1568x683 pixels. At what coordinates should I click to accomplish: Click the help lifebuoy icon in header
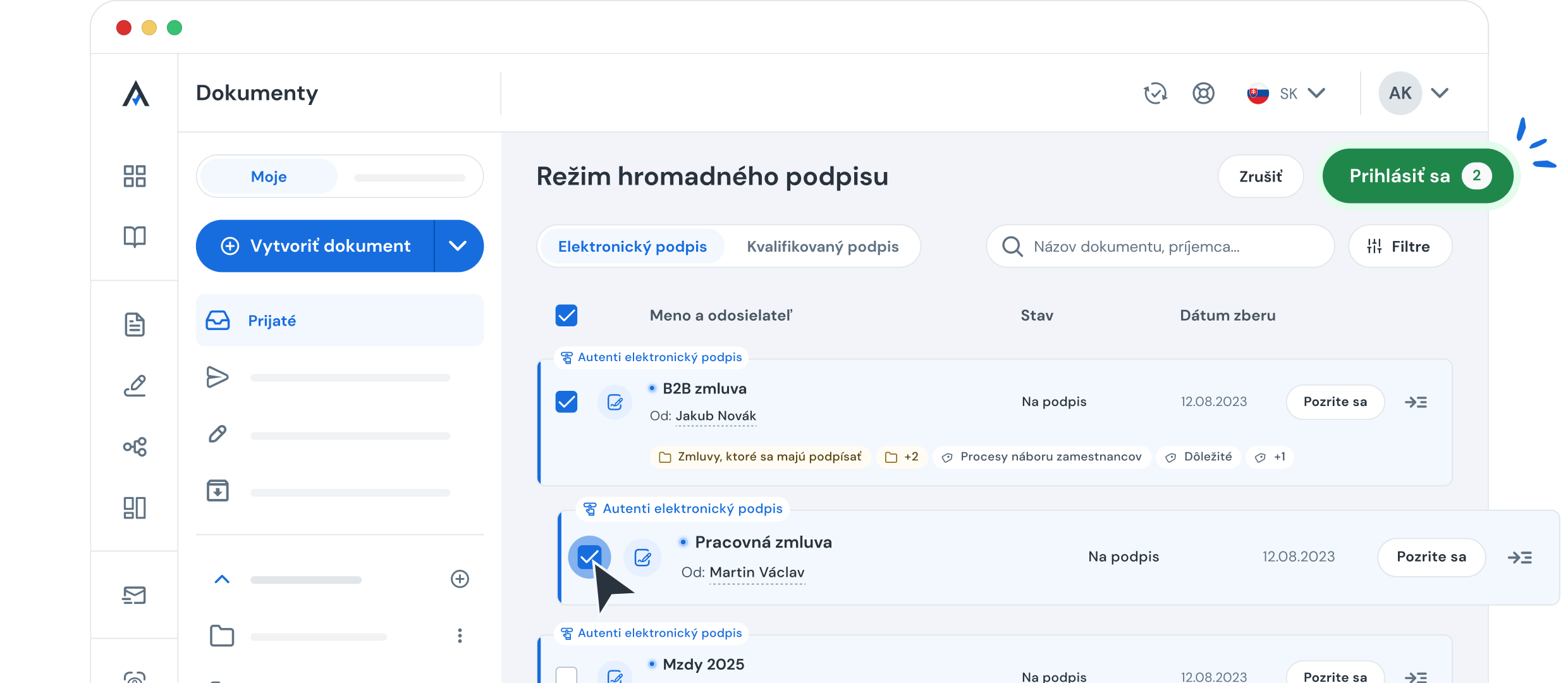[1203, 94]
